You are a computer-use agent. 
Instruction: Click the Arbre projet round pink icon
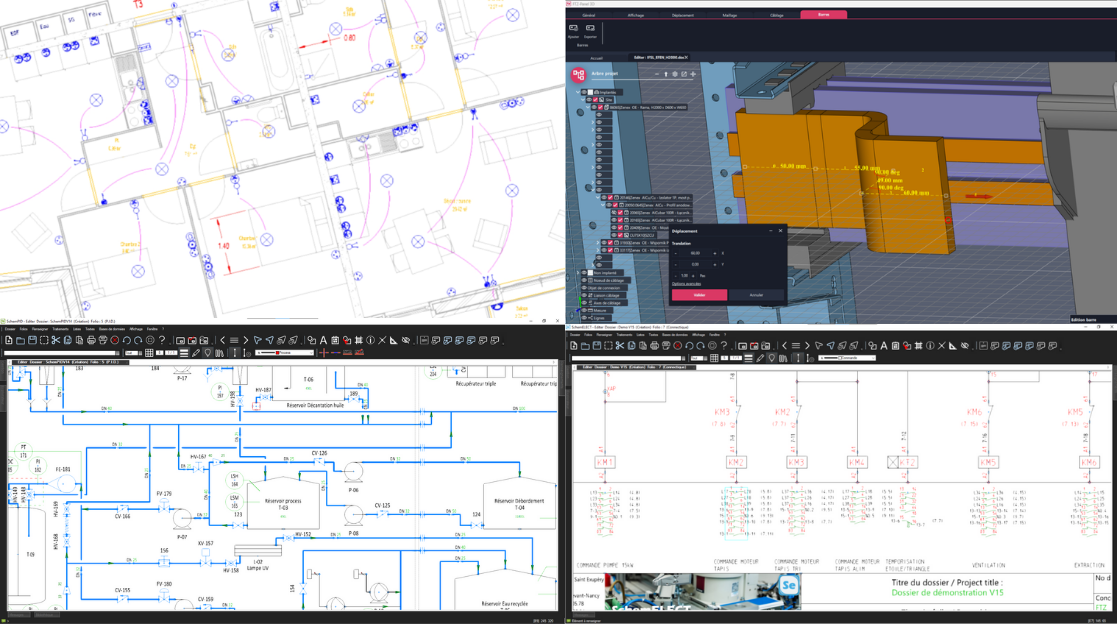pos(577,74)
